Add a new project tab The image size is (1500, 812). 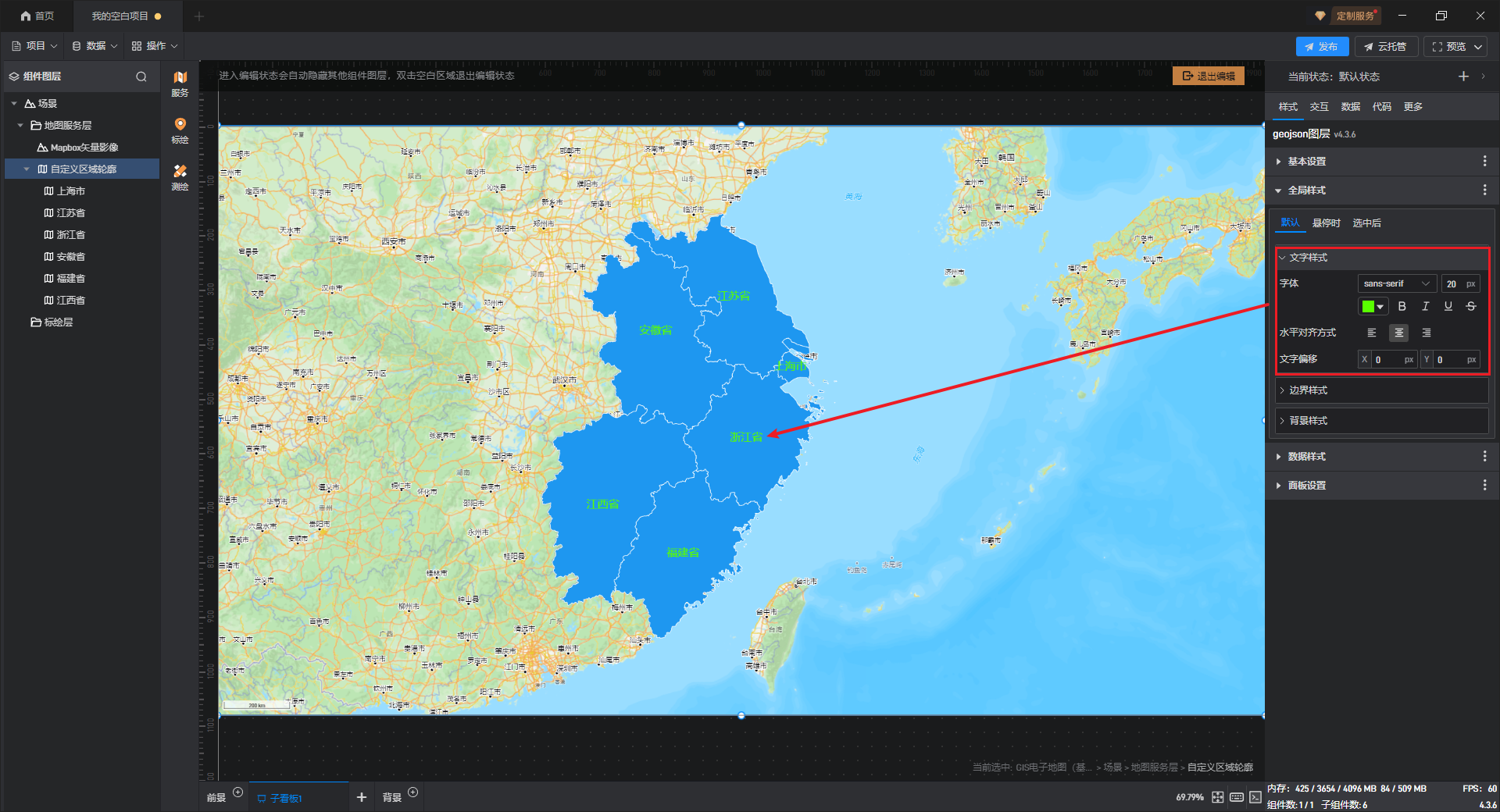tap(199, 16)
